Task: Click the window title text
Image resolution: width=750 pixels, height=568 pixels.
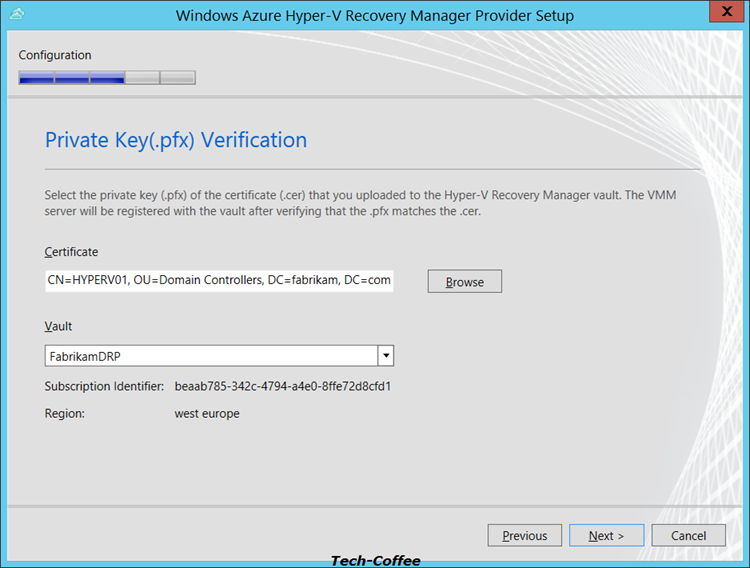Action: (x=375, y=16)
